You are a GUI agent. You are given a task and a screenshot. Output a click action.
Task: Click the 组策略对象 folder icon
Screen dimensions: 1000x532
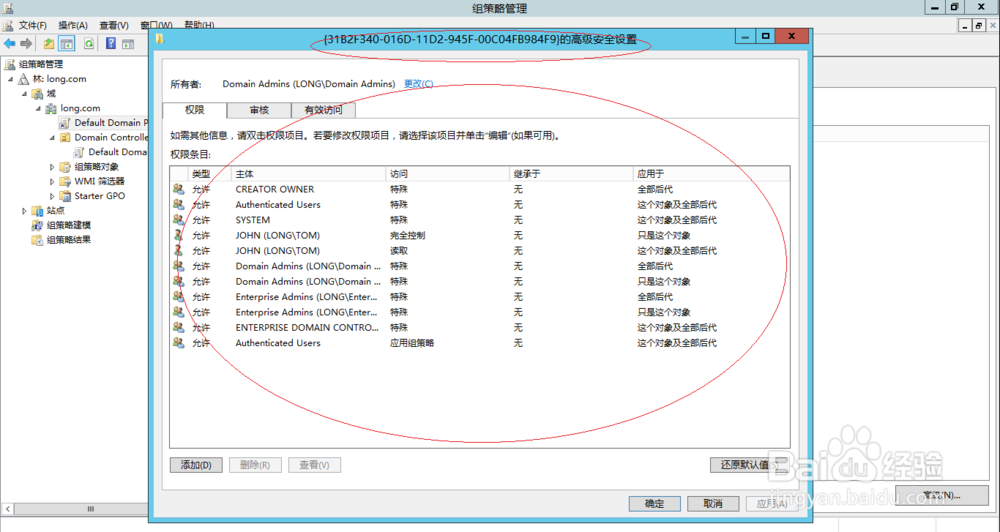[65, 166]
